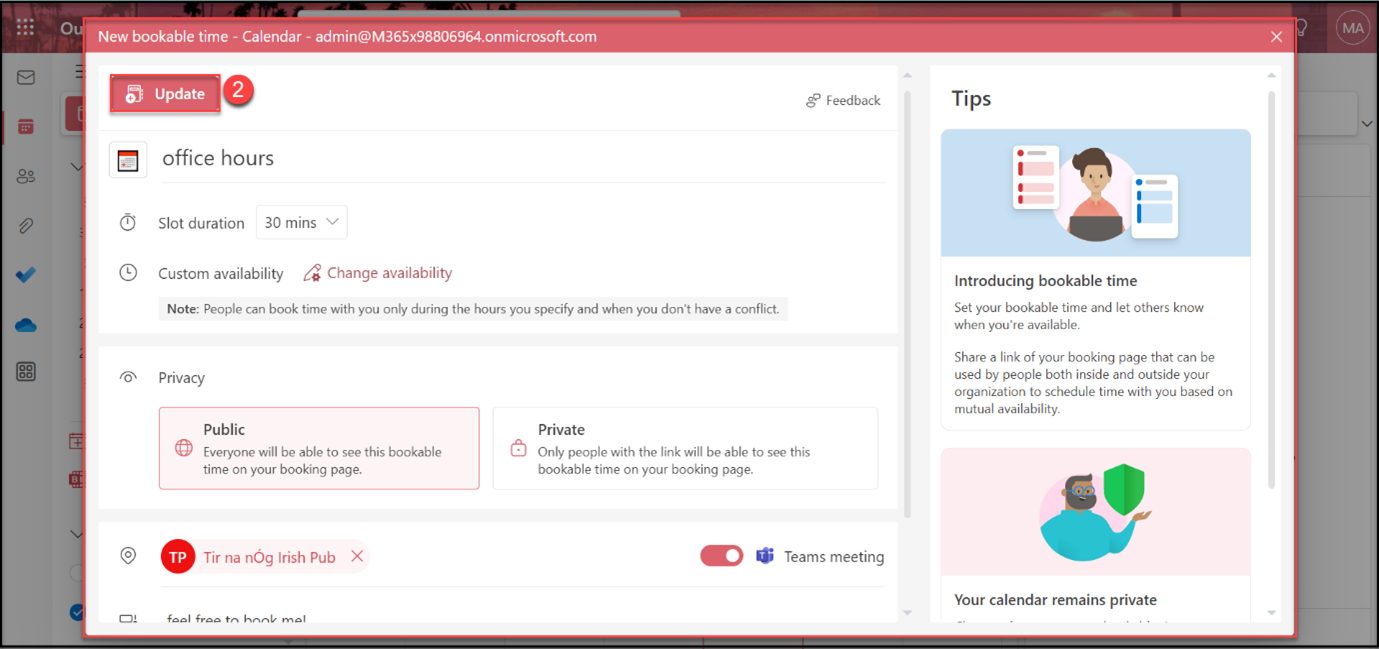Close the New bookable time dialog
This screenshot has width=1379, height=649.
(1276, 37)
